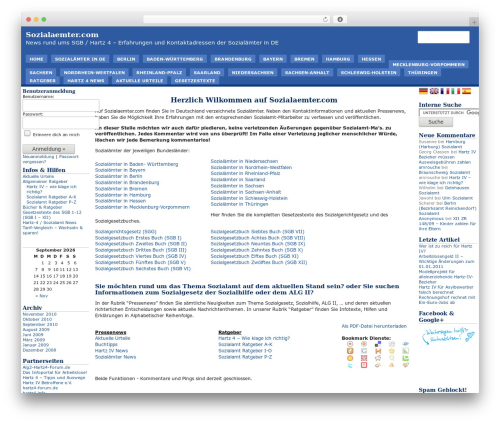
Task: Open 'Als PDF-Datei herunterladen' link
Action: point(374,326)
